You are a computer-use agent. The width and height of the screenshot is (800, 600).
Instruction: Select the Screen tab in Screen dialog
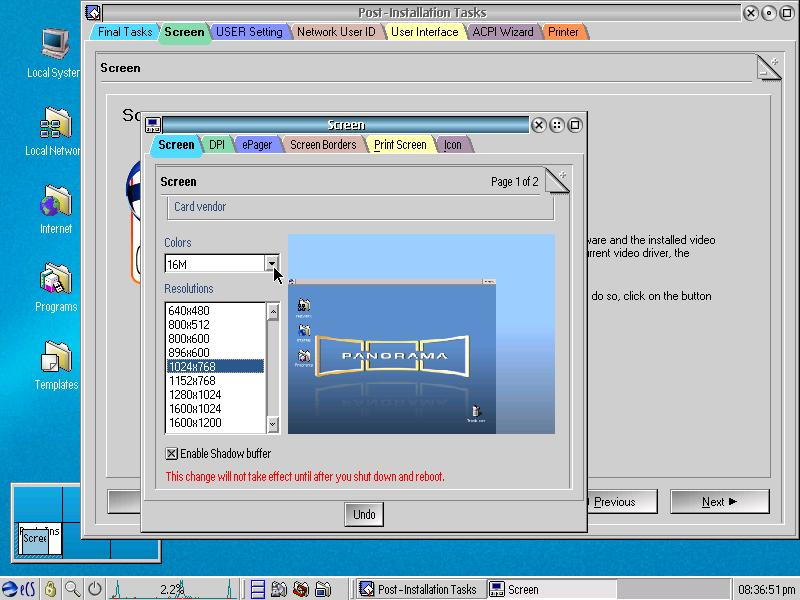[x=176, y=144]
